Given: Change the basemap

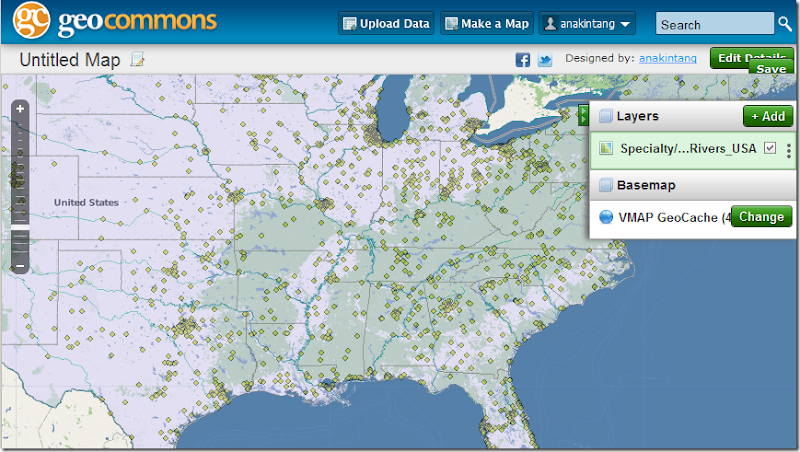Looking at the screenshot, I should click(x=761, y=216).
